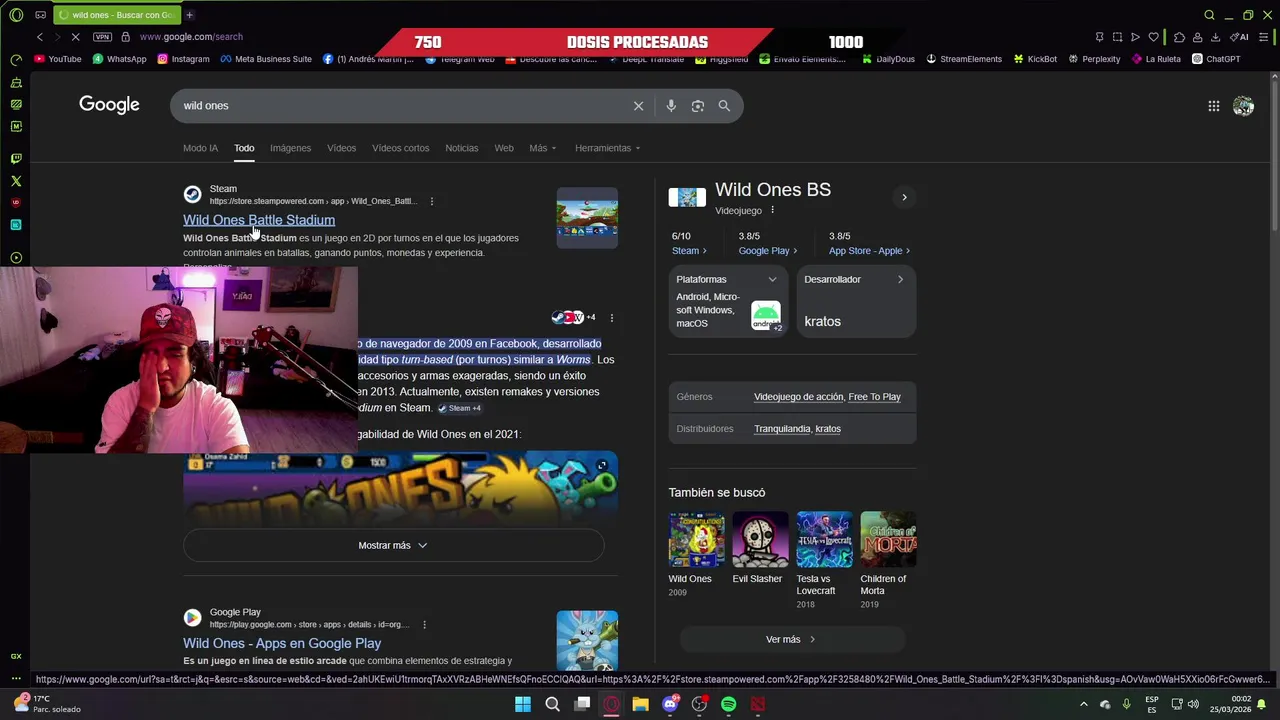Toggle the Opera VPN badge

[x=102, y=37]
